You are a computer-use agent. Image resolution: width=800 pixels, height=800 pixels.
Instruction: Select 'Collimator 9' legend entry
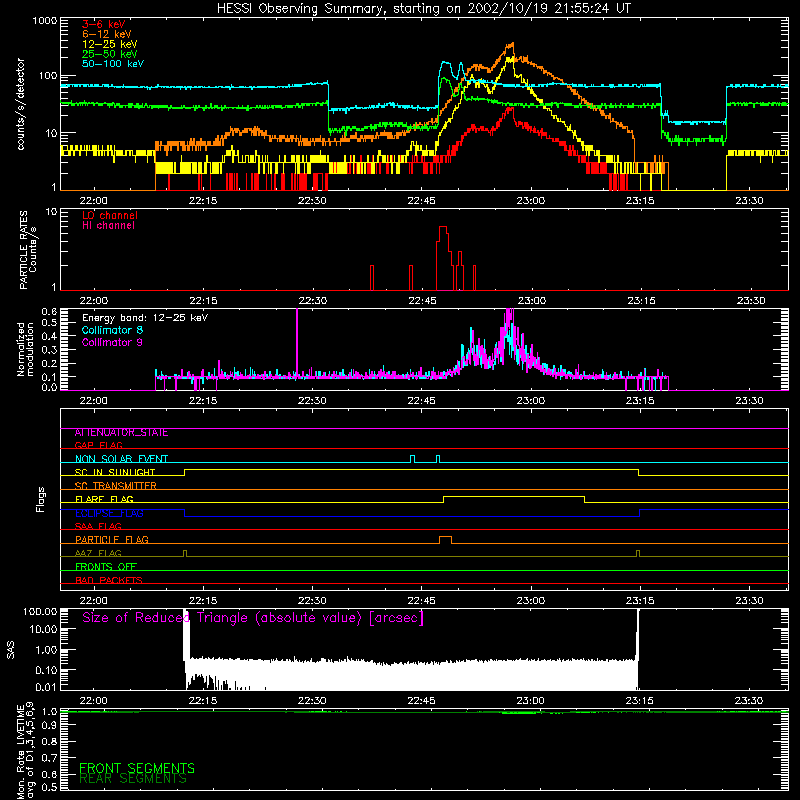click(112, 342)
